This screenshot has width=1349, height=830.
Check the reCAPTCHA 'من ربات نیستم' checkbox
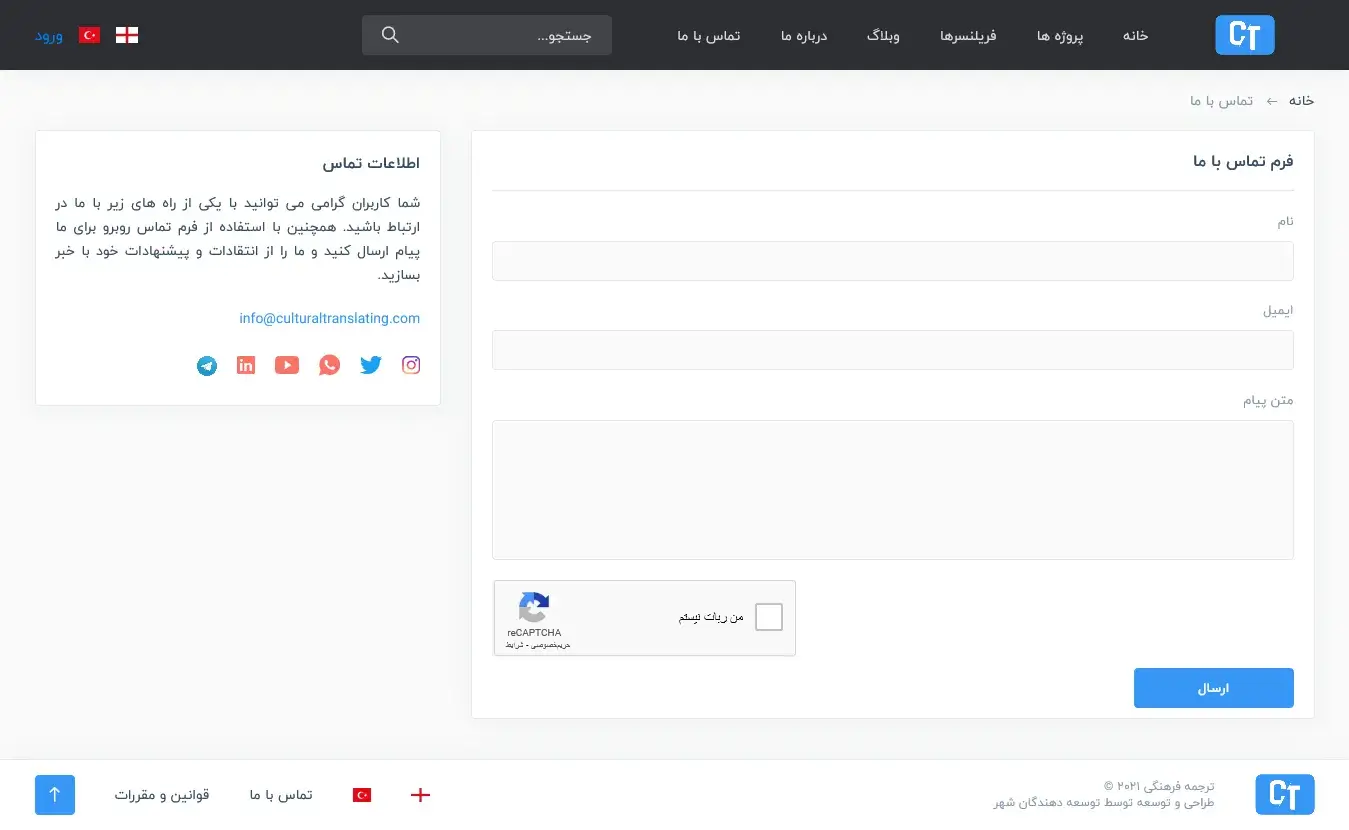[x=768, y=617]
